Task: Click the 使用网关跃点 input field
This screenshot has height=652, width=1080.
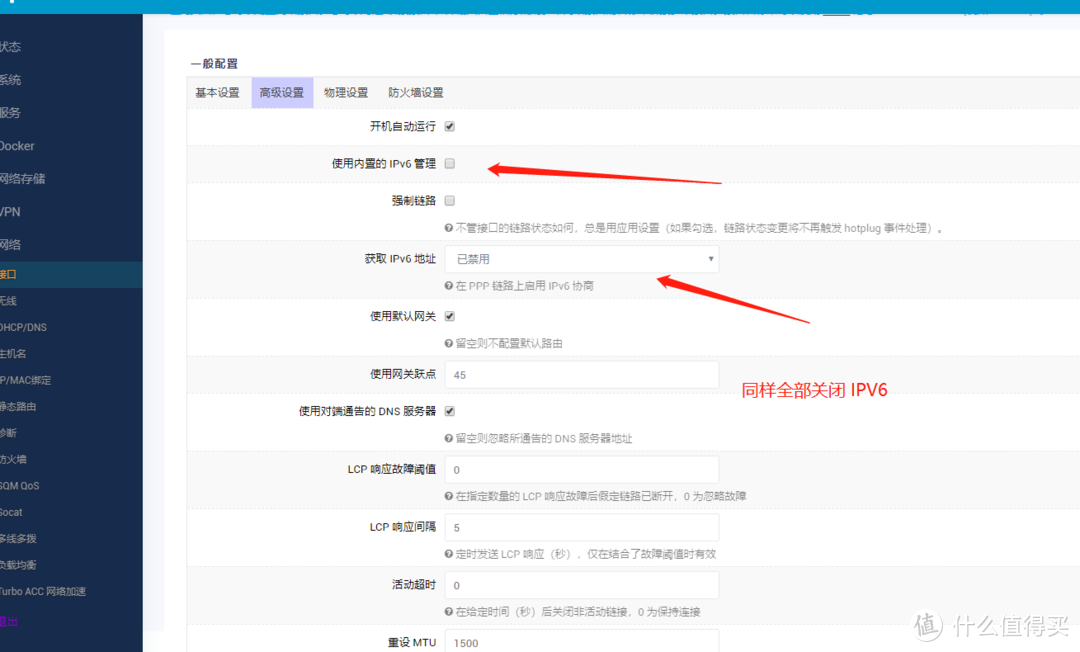Action: (581, 374)
